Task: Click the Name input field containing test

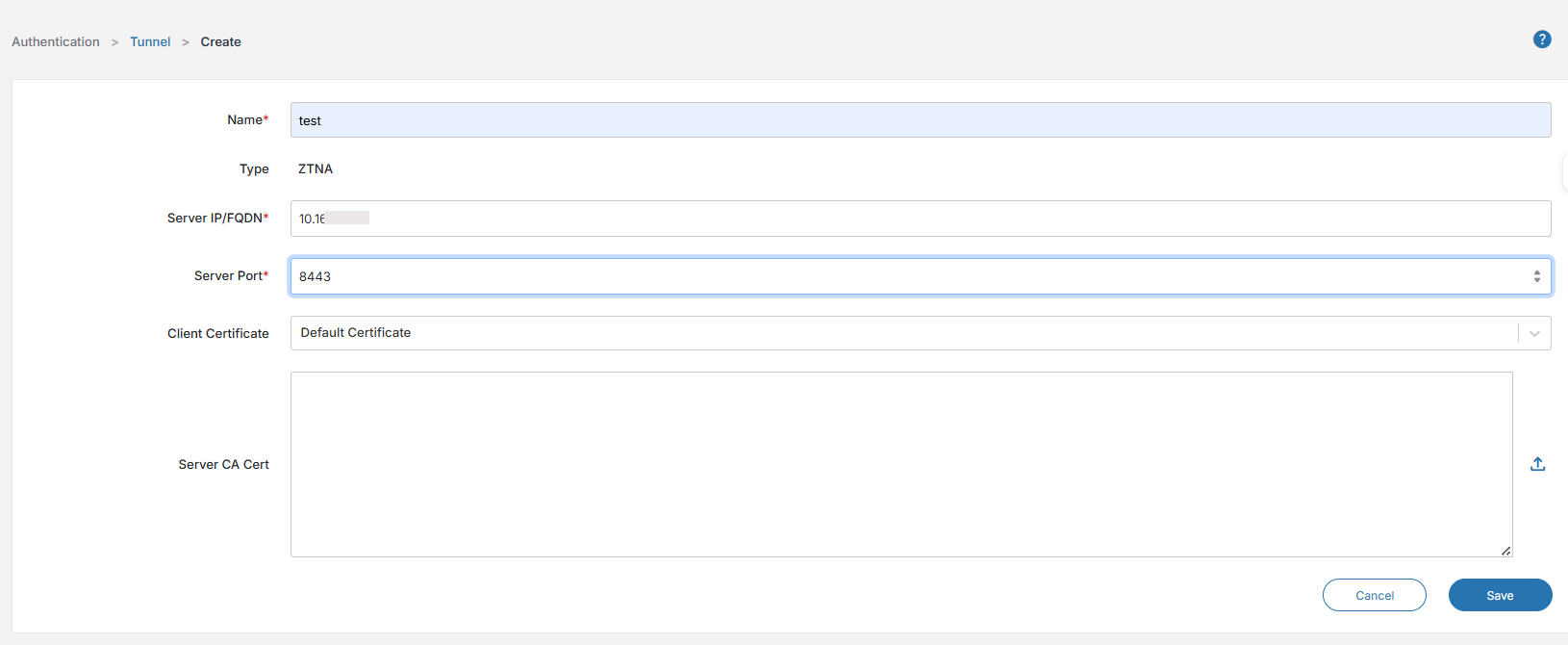Action: pyautogui.click(x=920, y=120)
